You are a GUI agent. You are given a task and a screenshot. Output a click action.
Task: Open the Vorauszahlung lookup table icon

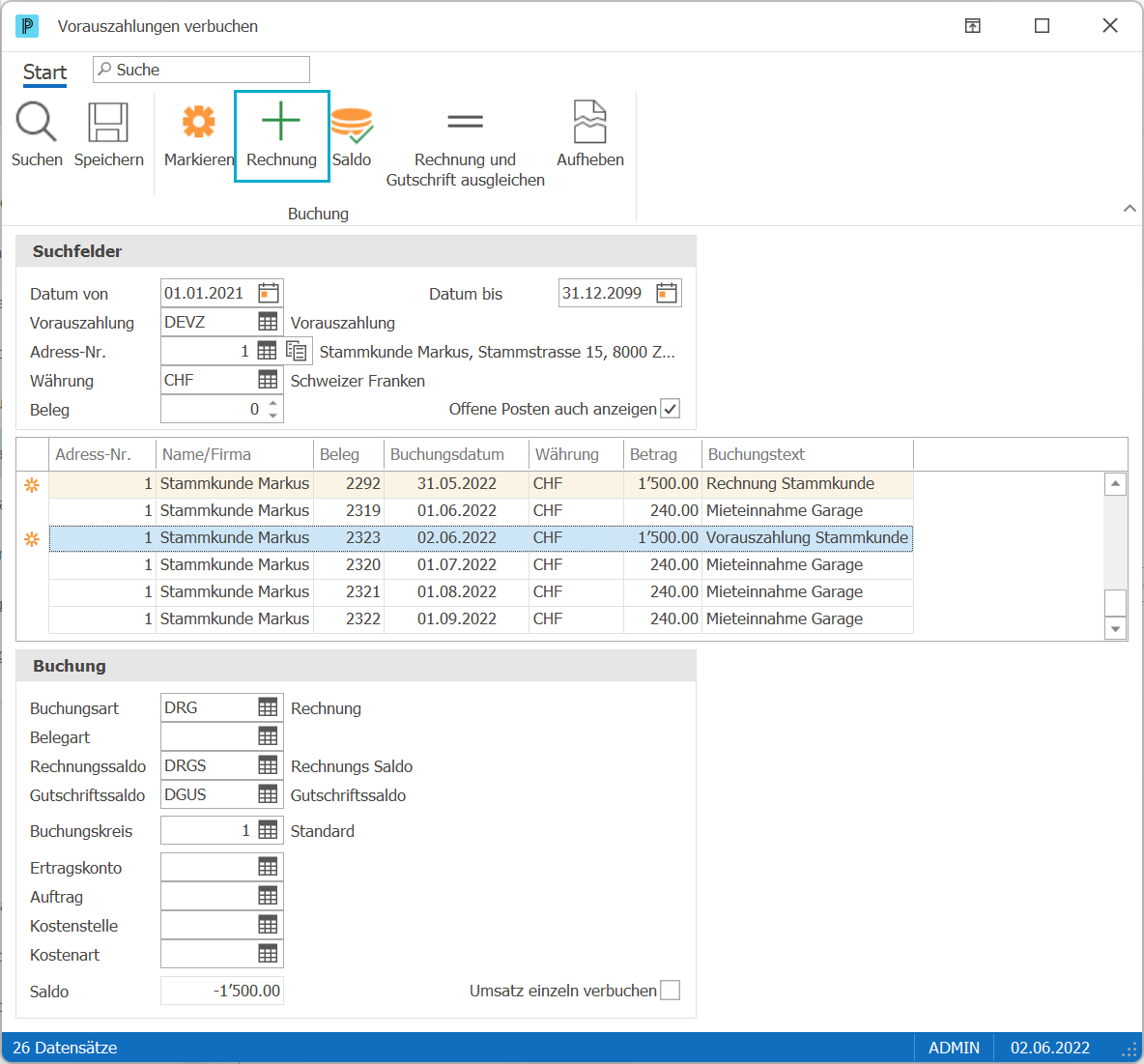[268, 322]
